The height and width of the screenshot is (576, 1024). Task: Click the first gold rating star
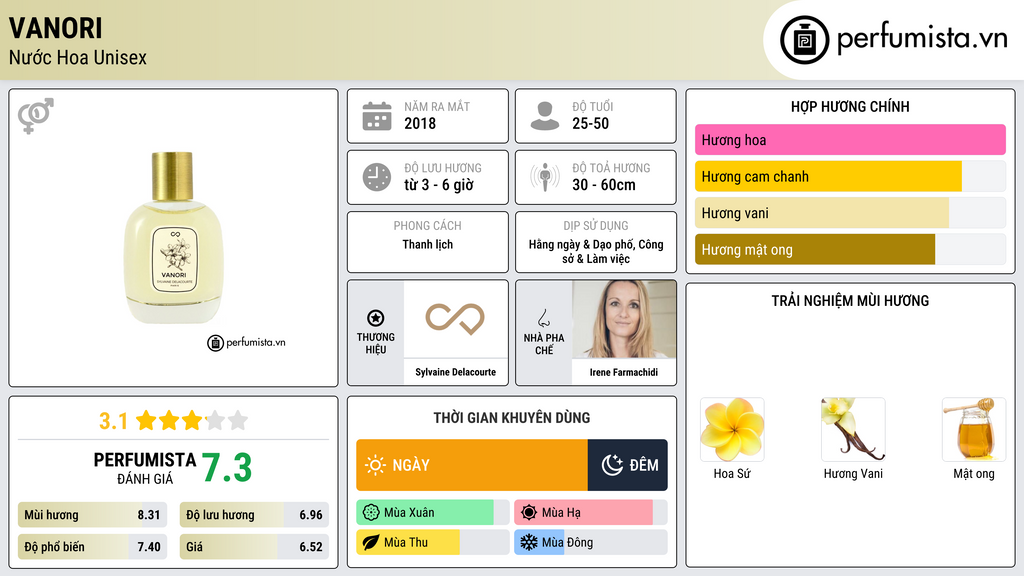pos(146,420)
